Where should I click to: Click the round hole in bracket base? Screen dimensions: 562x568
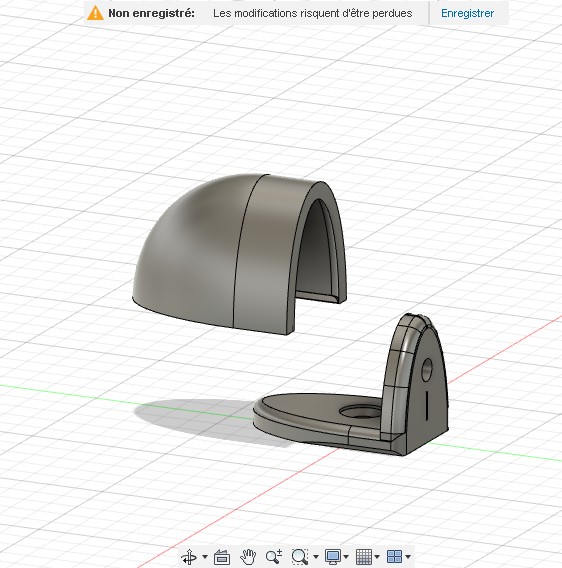click(x=361, y=412)
